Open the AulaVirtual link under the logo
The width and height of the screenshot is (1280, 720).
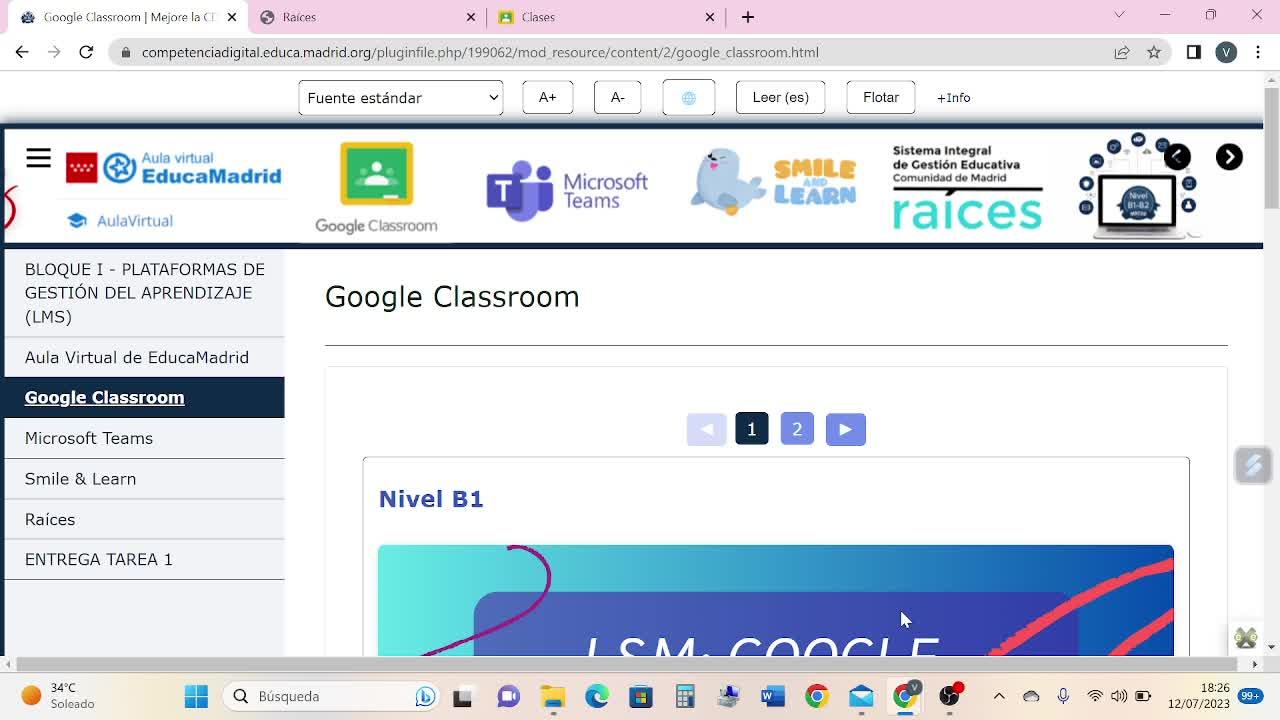coord(120,221)
